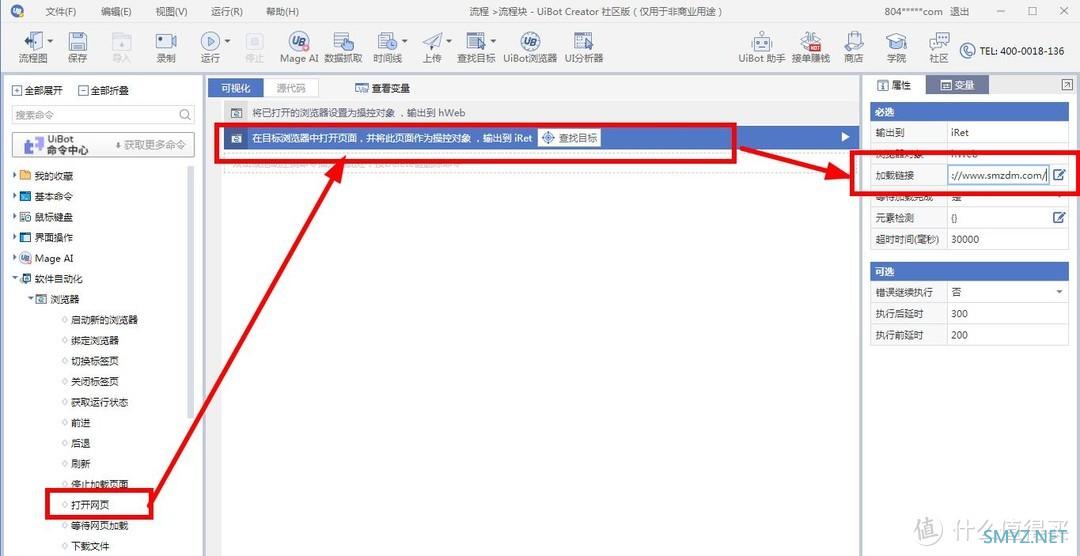Image resolution: width=1080 pixels, height=556 pixels.
Task: Open UiBot 助手 assistant
Action: point(762,48)
